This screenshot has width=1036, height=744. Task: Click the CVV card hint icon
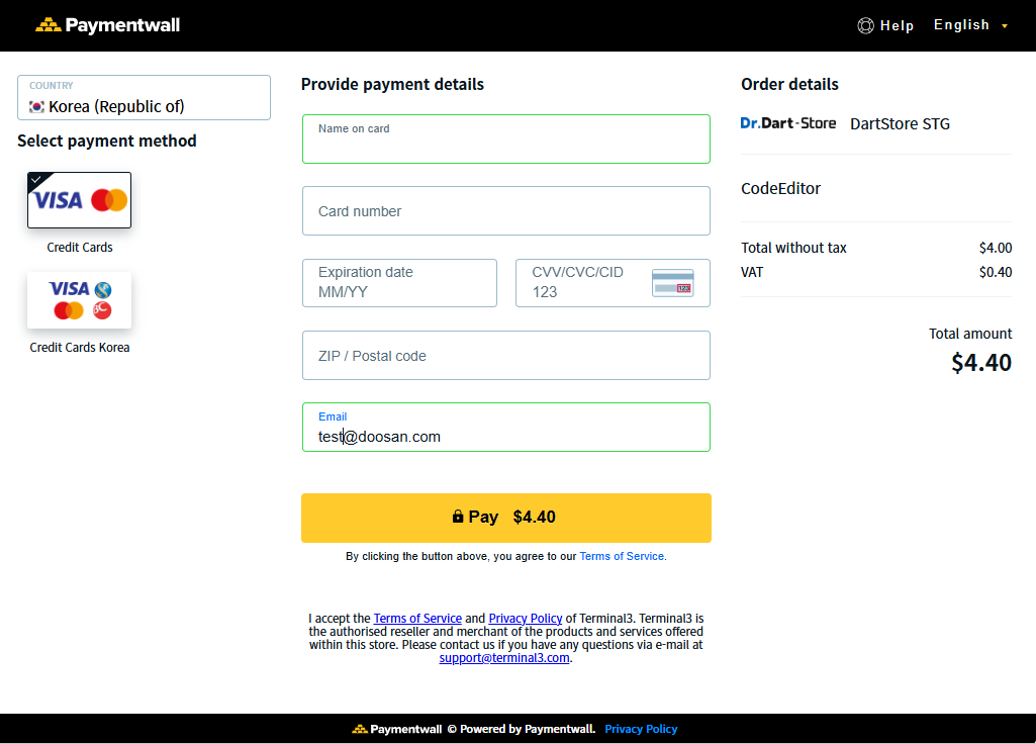coord(672,283)
